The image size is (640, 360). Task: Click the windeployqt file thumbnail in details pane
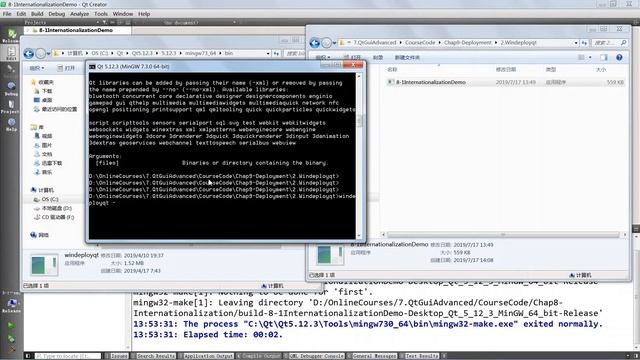44,265
